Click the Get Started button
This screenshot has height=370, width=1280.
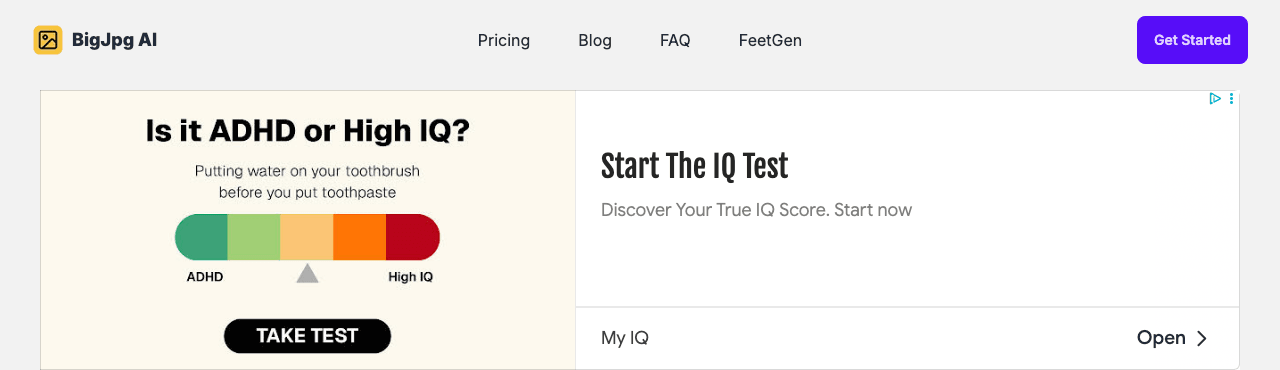tap(1192, 40)
